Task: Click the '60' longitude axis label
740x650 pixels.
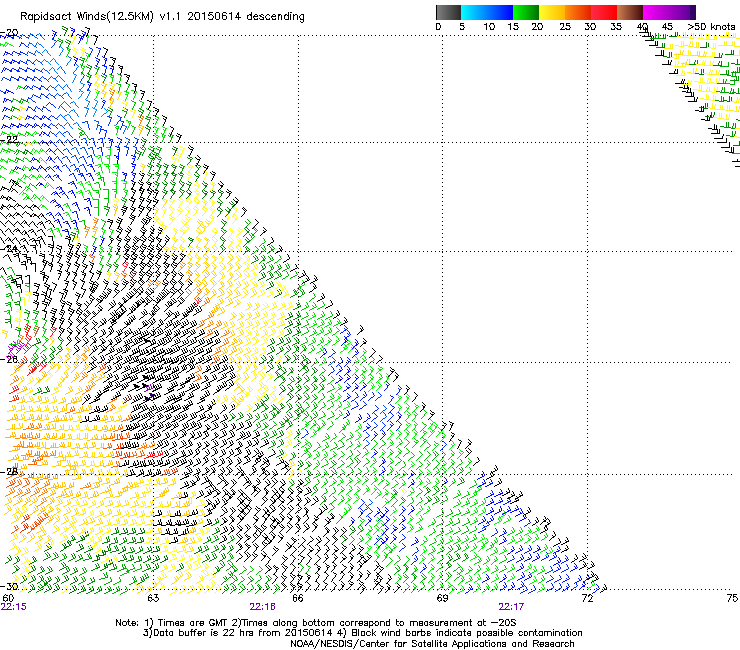Action: point(8,598)
